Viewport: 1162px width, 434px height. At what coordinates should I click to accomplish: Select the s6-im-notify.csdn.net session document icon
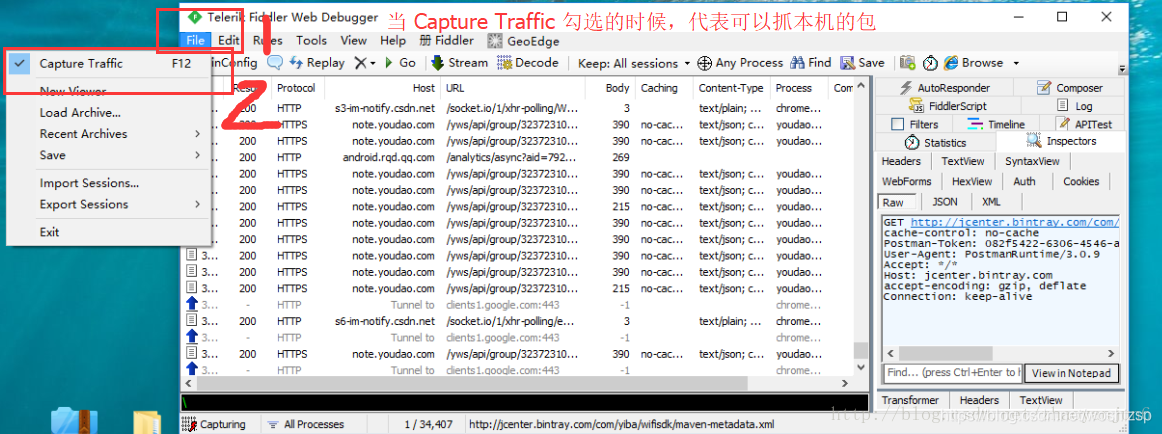click(192, 321)
